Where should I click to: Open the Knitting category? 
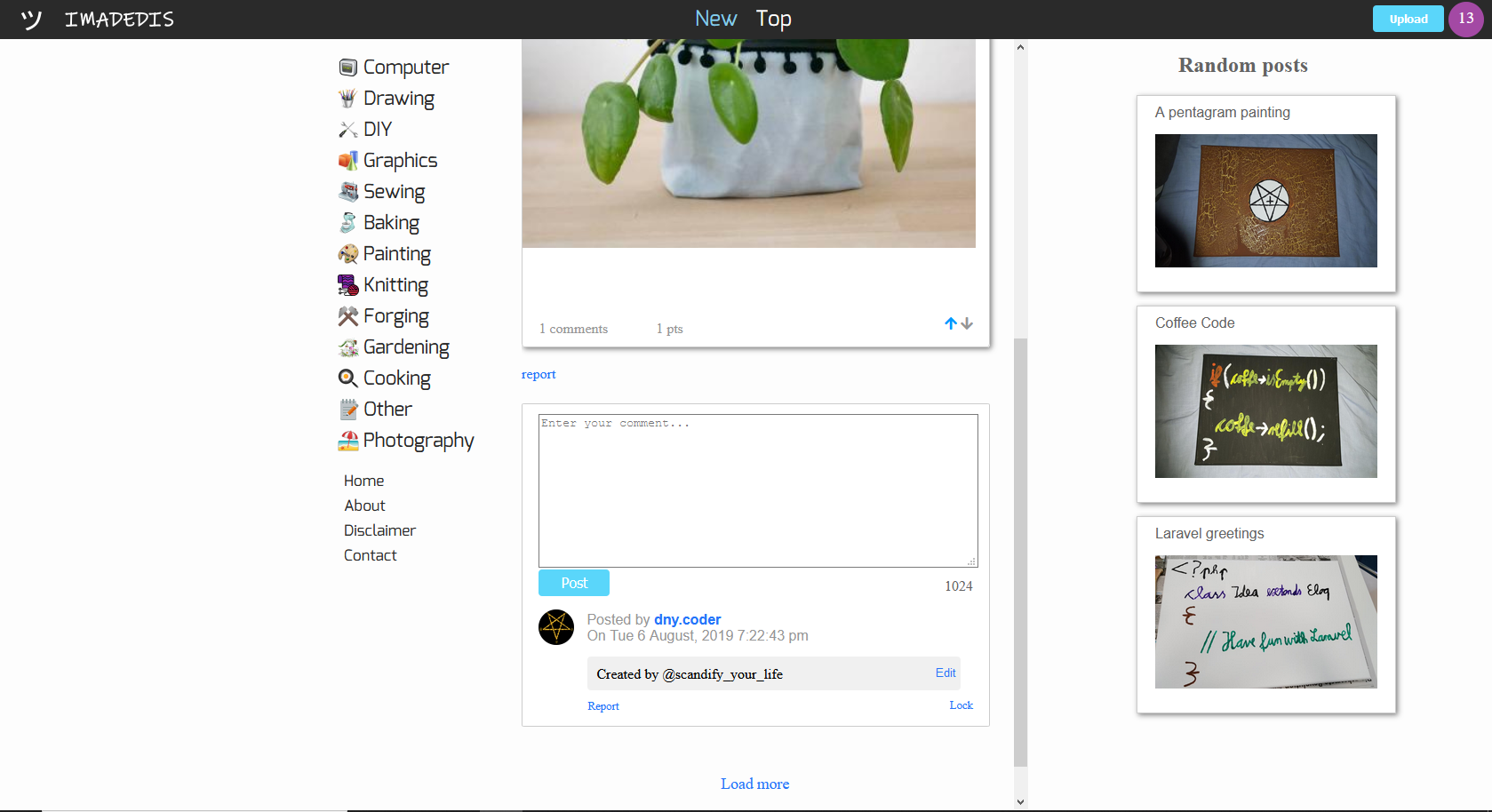pyautogui.click(x=396, y=285)
